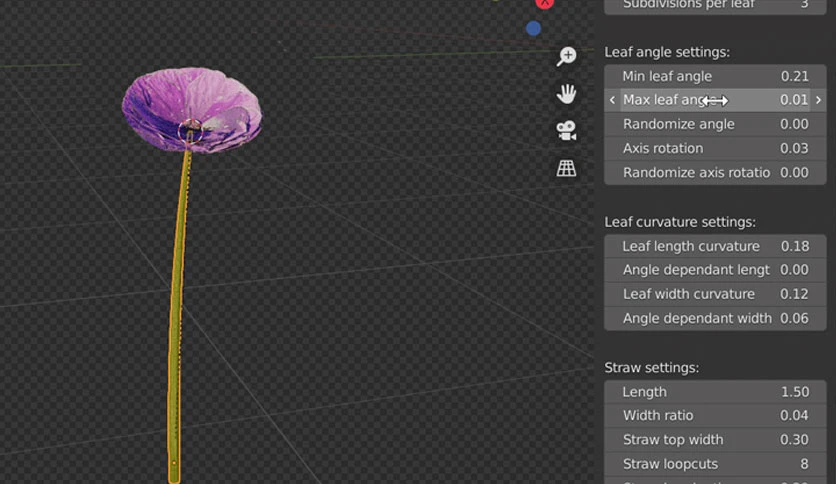Click the straw Length field
Image resolution: width=836 pixels, height=484 pixels.
[715, 392]
